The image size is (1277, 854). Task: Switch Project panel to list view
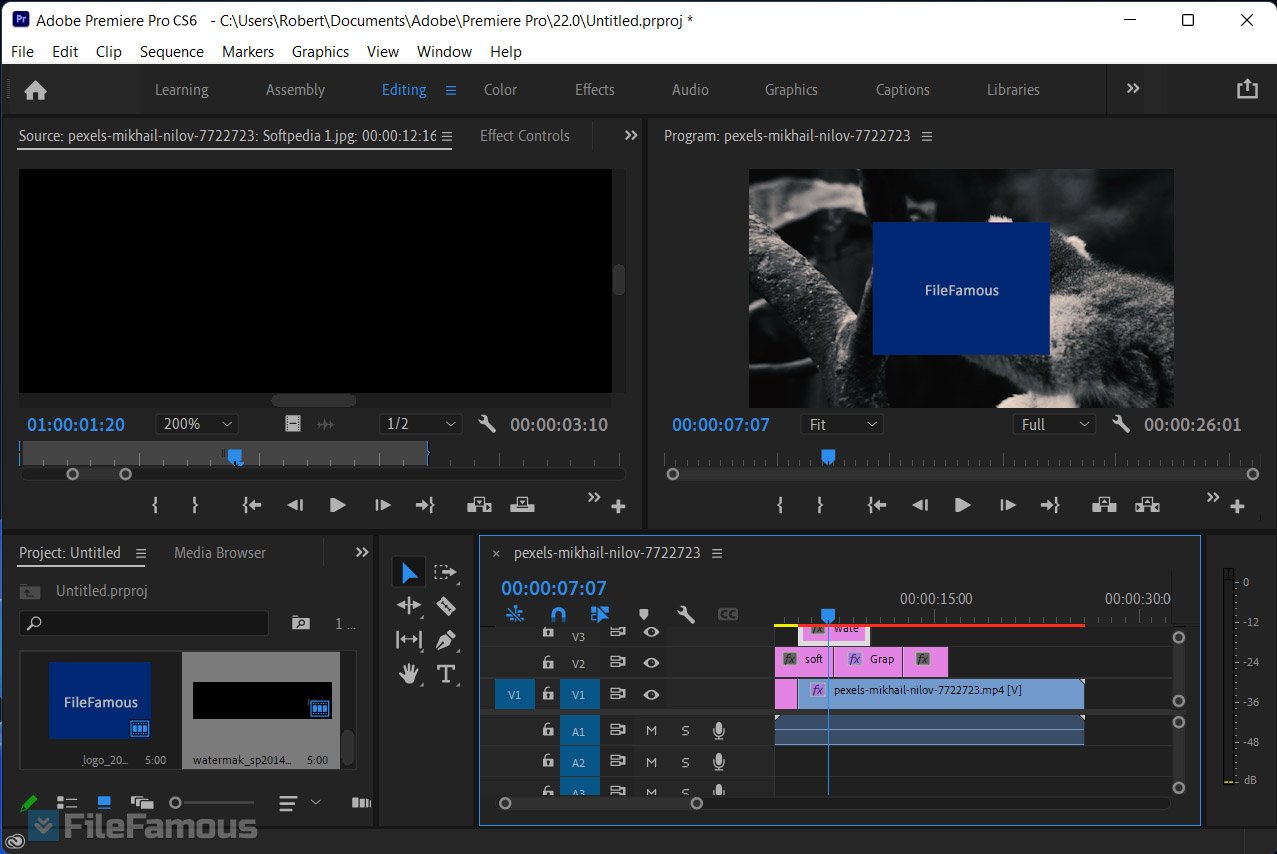pos(67,802)
